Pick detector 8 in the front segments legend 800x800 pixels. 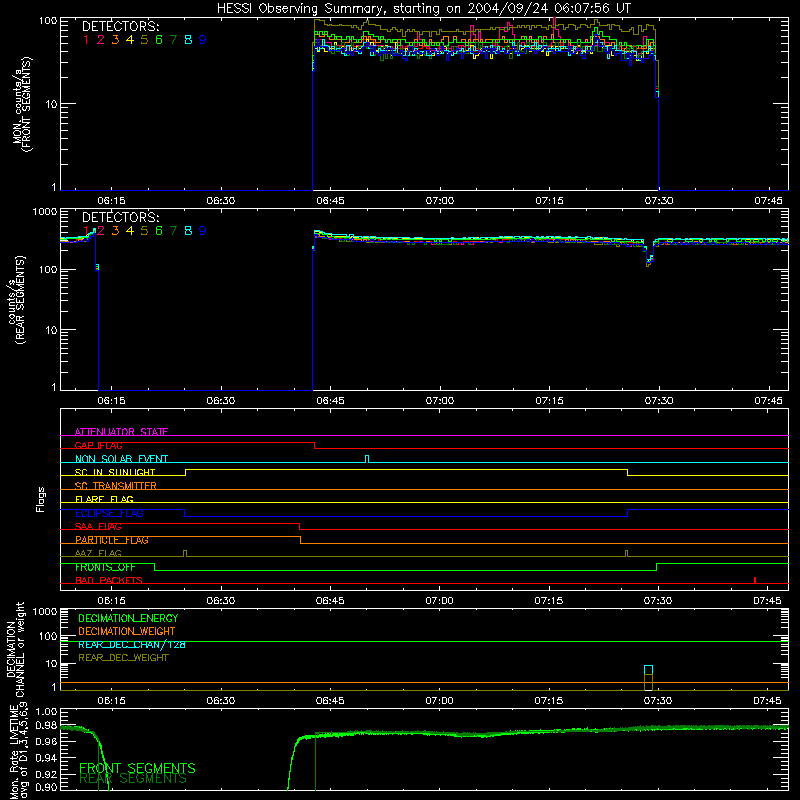click(188, 40)
